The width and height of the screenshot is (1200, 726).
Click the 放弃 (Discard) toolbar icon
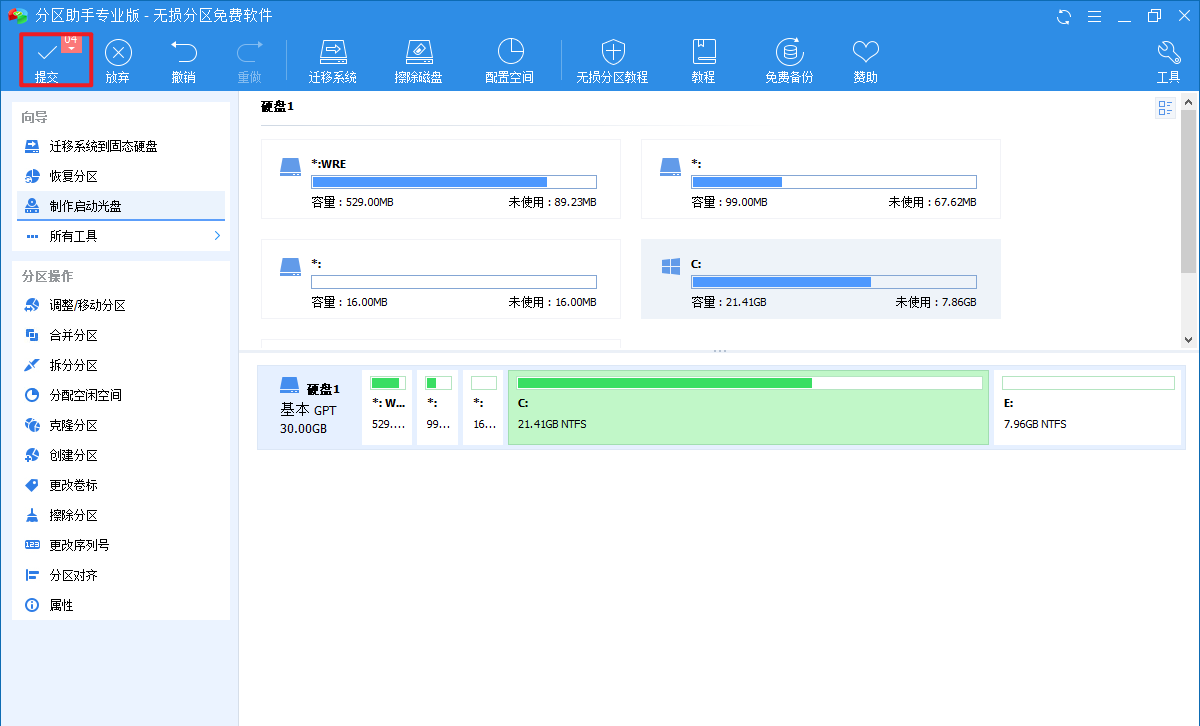(118, 52)
